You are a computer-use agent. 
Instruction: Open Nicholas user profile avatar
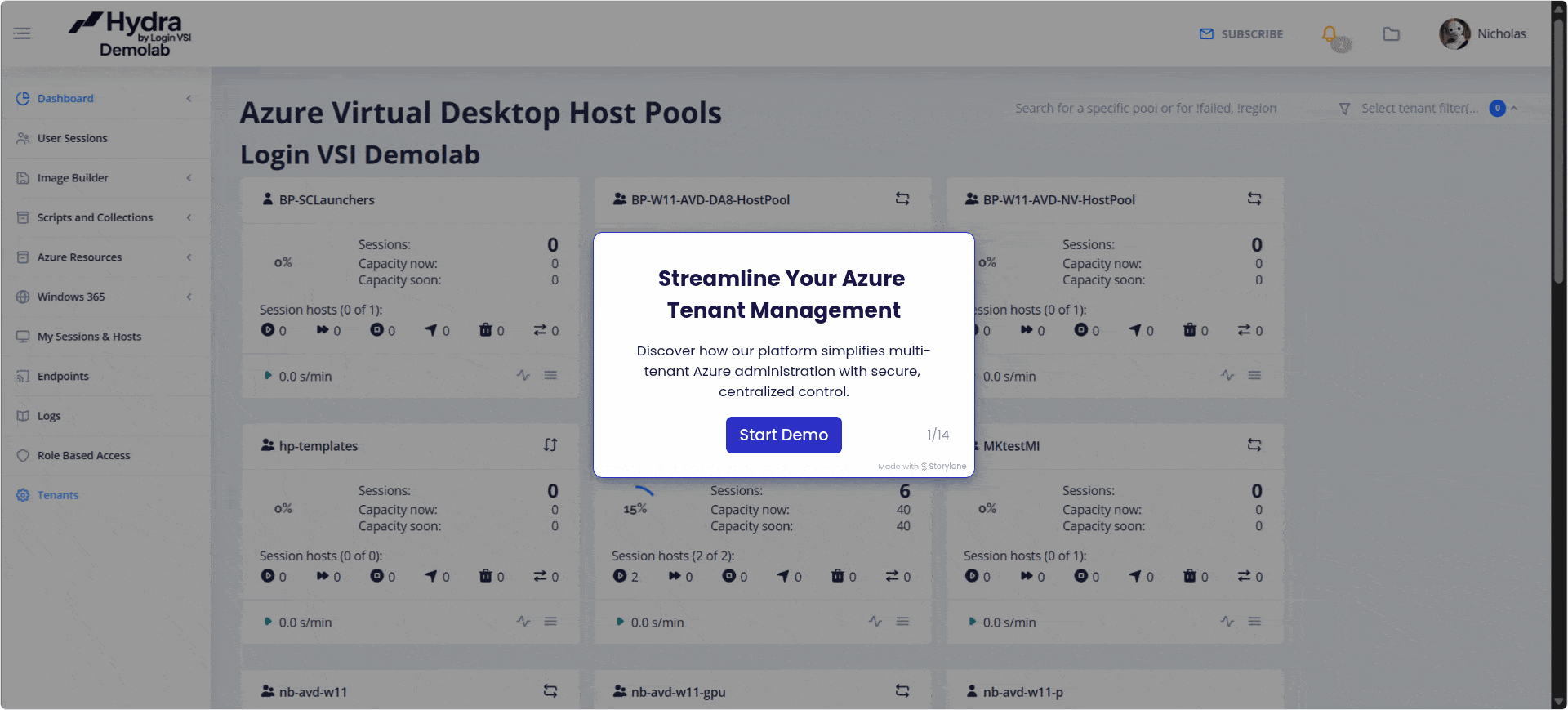point(1454,34)
